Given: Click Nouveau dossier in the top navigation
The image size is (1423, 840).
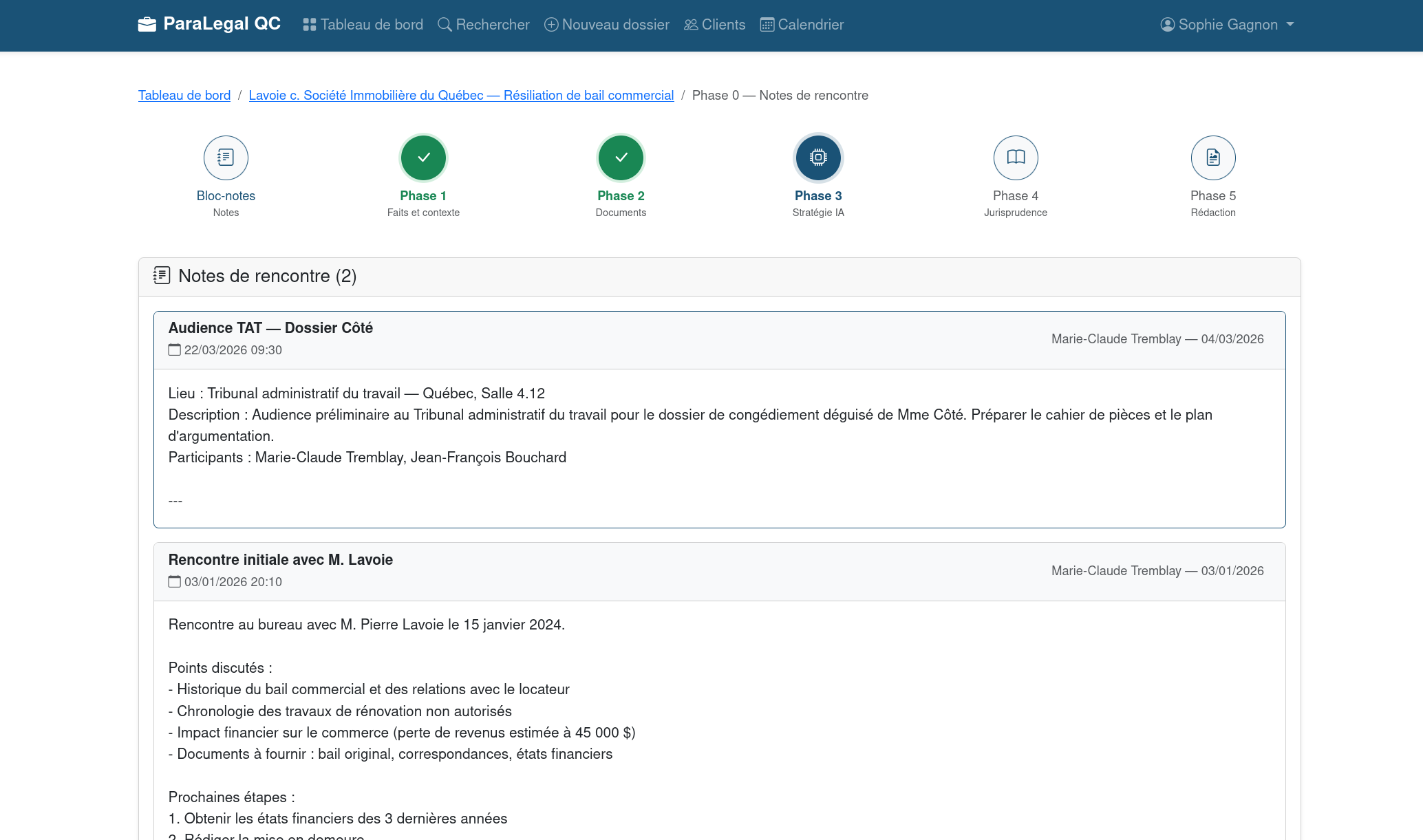Looking at the screenshot, I should click(607, 25).
